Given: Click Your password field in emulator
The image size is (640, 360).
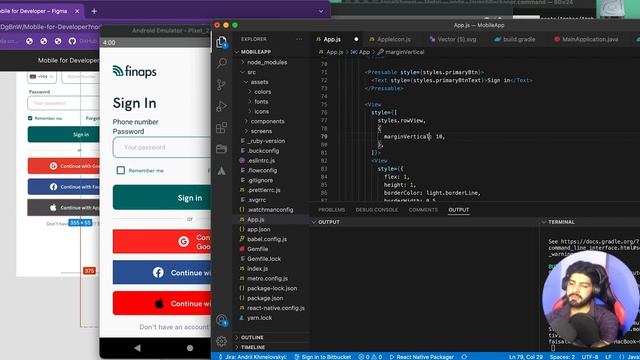Looking at the screenshot, I should point(162,147).
